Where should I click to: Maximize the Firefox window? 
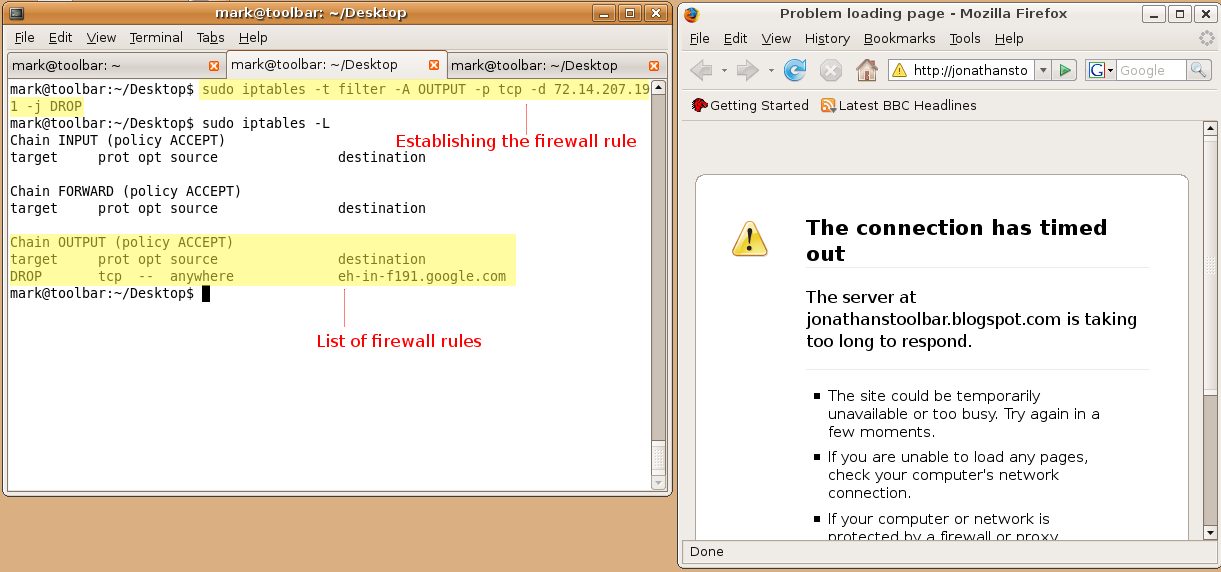coord(1178,14)
